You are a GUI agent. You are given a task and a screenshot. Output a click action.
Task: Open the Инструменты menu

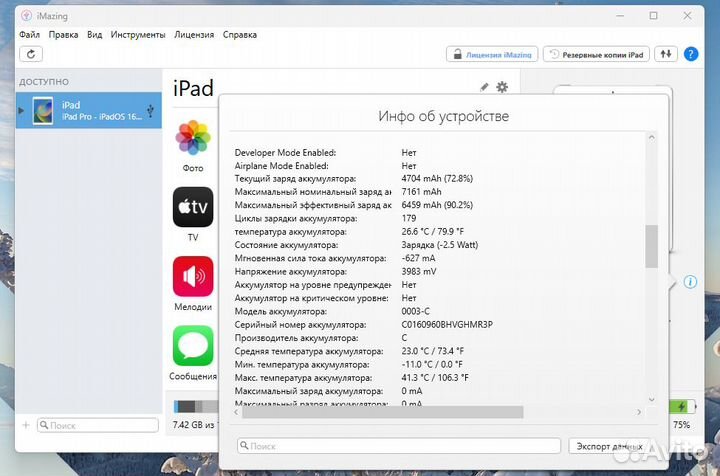pos(138,35)
